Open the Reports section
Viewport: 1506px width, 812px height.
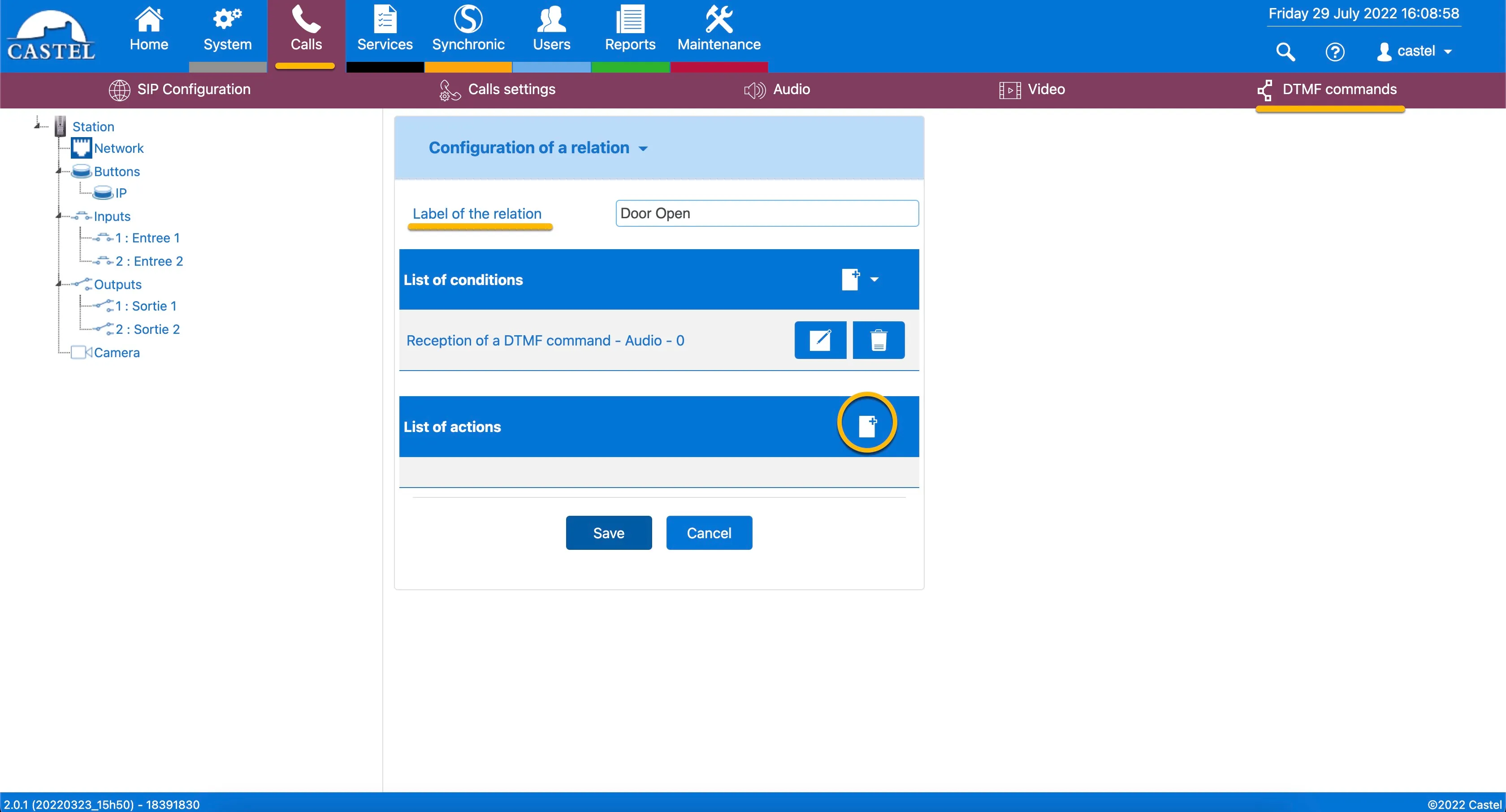pyautogui.click(x=630, y=29)
